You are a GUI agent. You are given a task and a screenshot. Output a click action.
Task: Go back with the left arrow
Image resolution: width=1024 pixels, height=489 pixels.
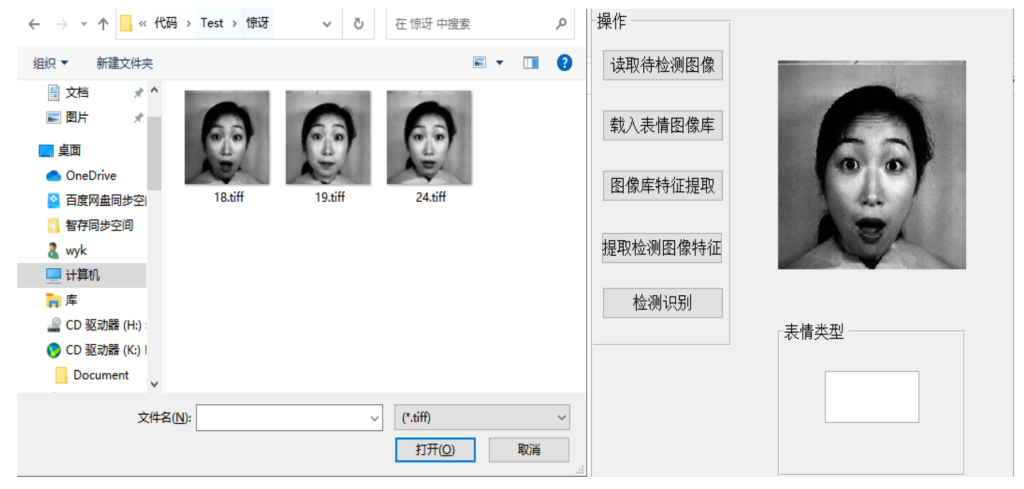[34, 24]
